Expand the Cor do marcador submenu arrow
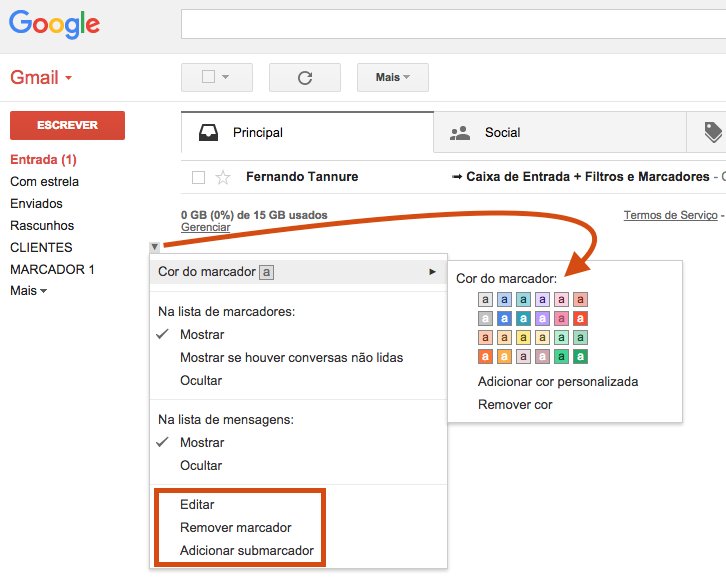Image resolution: width=726 pixels, height=587 pixels. coord(432,272)
